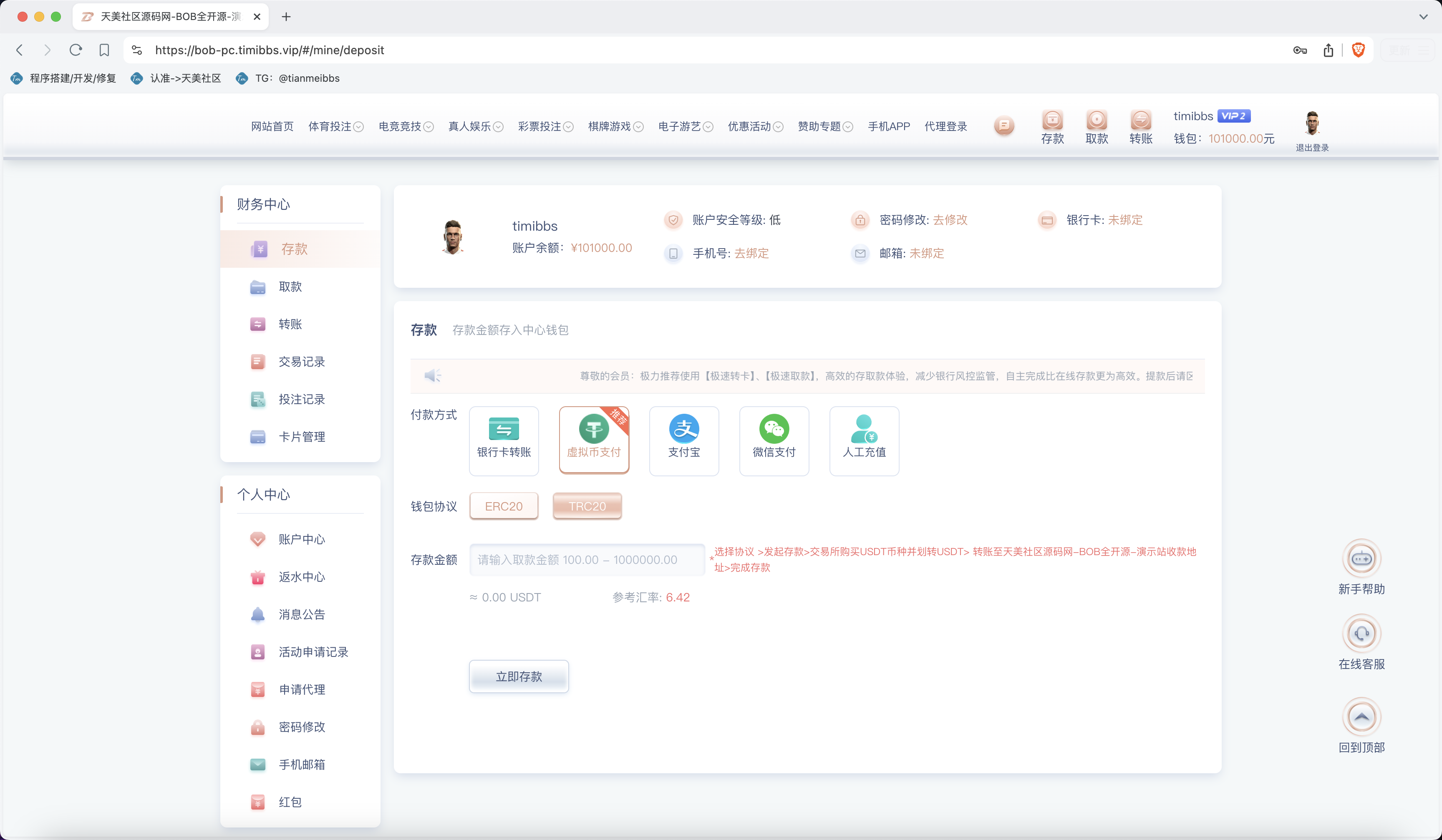Click the deposit amount input field
Screen dimensions: 1442x840
(587, 560)
